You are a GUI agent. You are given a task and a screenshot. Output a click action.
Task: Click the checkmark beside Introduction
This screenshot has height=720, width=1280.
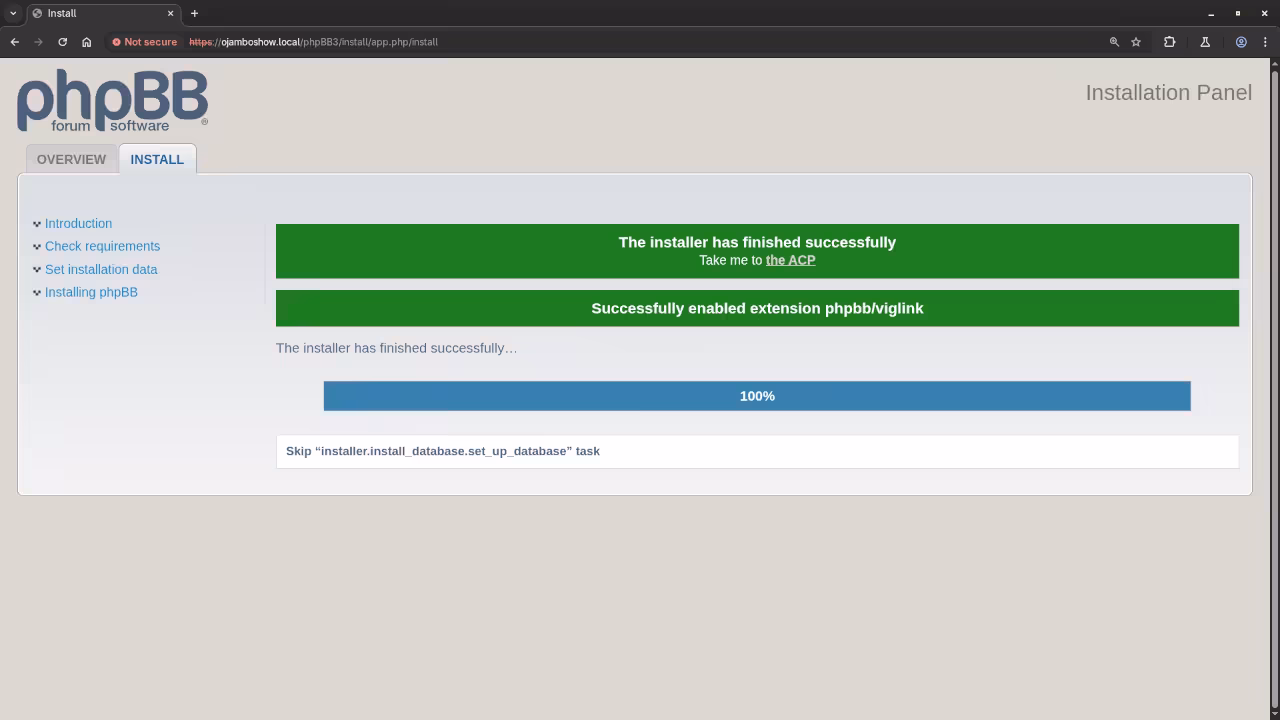pos(37,224)
